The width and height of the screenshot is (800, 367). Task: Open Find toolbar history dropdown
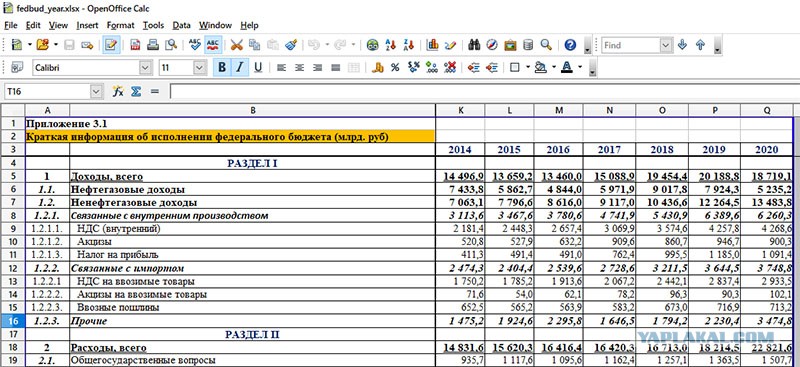coord(666,45)
